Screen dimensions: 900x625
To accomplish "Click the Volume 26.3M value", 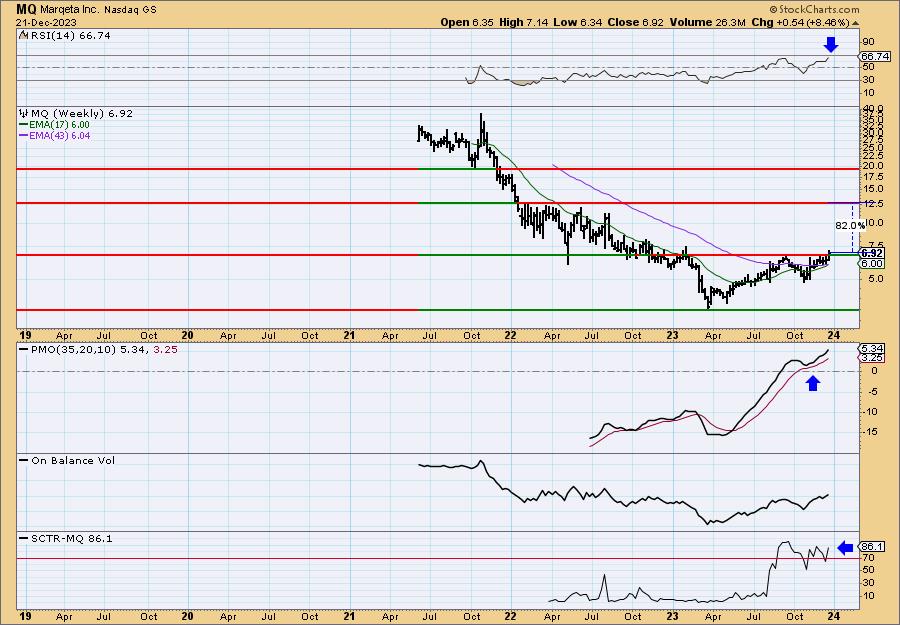I will (x=708, y=22).
